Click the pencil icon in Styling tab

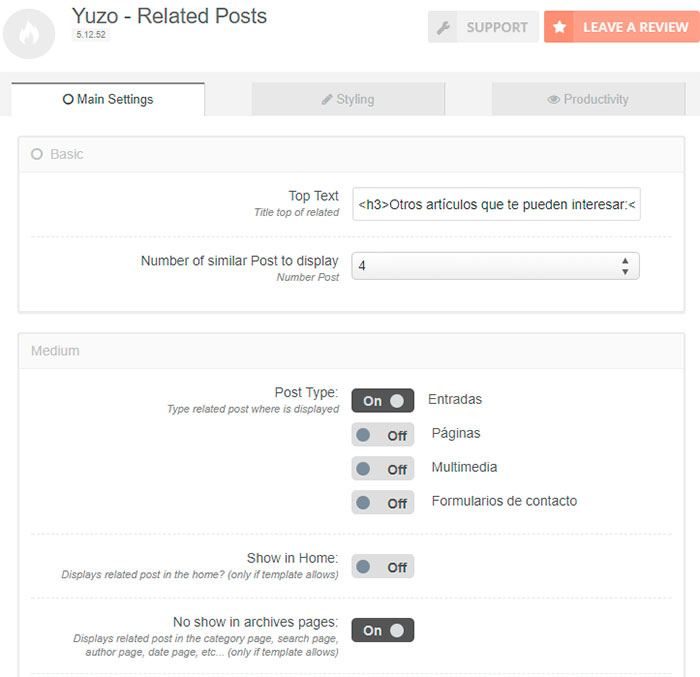point(327,99)
